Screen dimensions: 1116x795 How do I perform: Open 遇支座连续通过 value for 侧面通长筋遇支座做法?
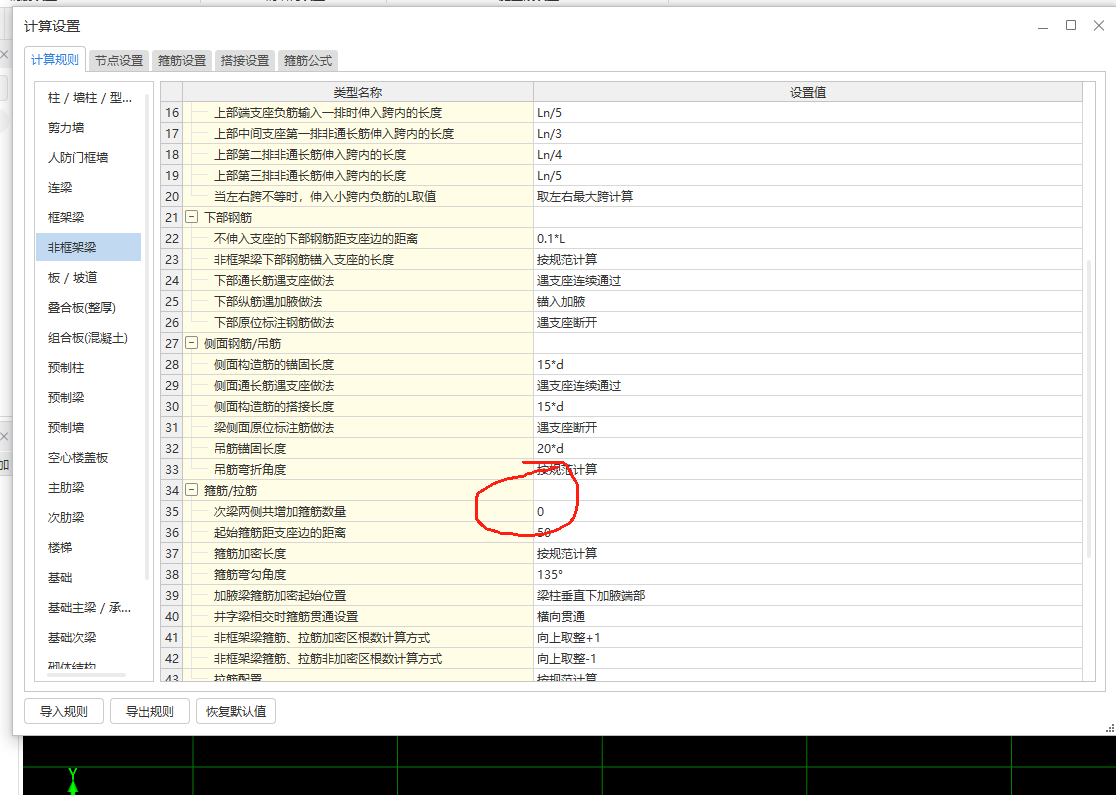tap(808, 385)
